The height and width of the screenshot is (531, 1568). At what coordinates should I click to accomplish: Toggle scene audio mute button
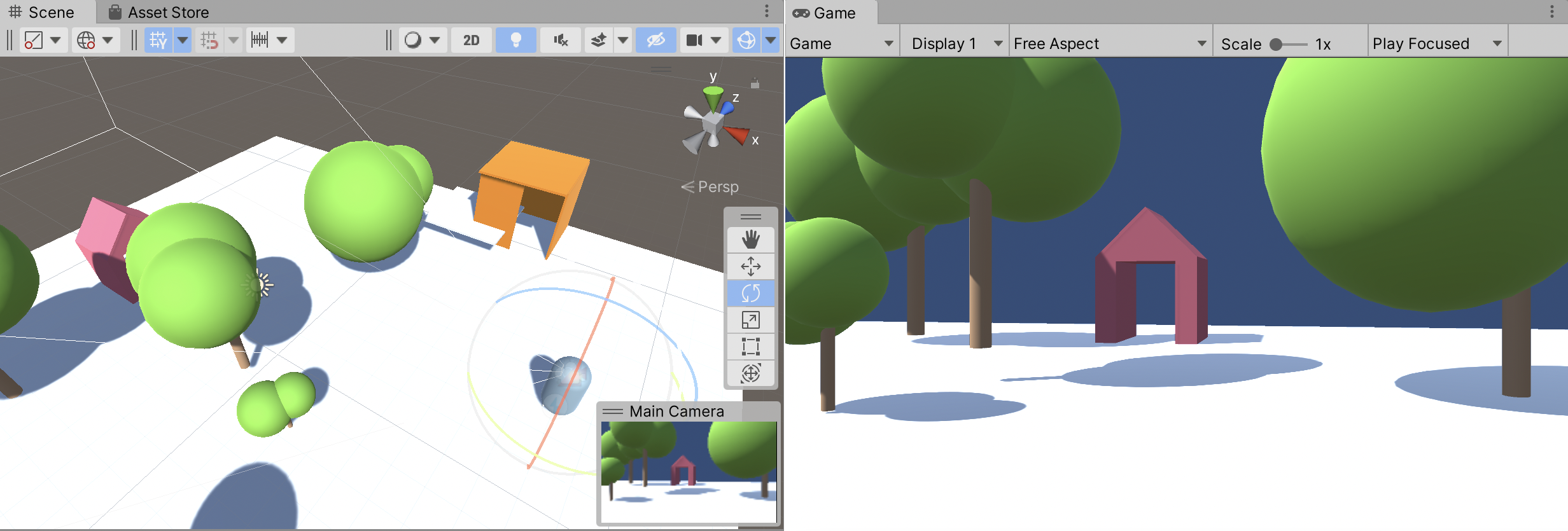[x=560, y=40]
